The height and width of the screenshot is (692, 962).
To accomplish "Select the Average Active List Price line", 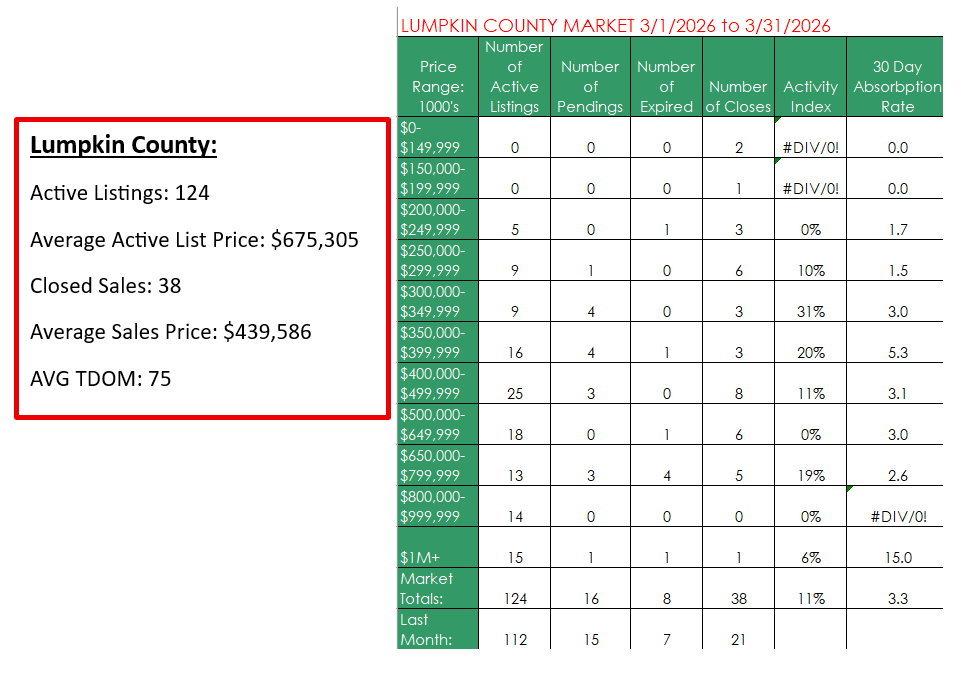I will 194,240.
